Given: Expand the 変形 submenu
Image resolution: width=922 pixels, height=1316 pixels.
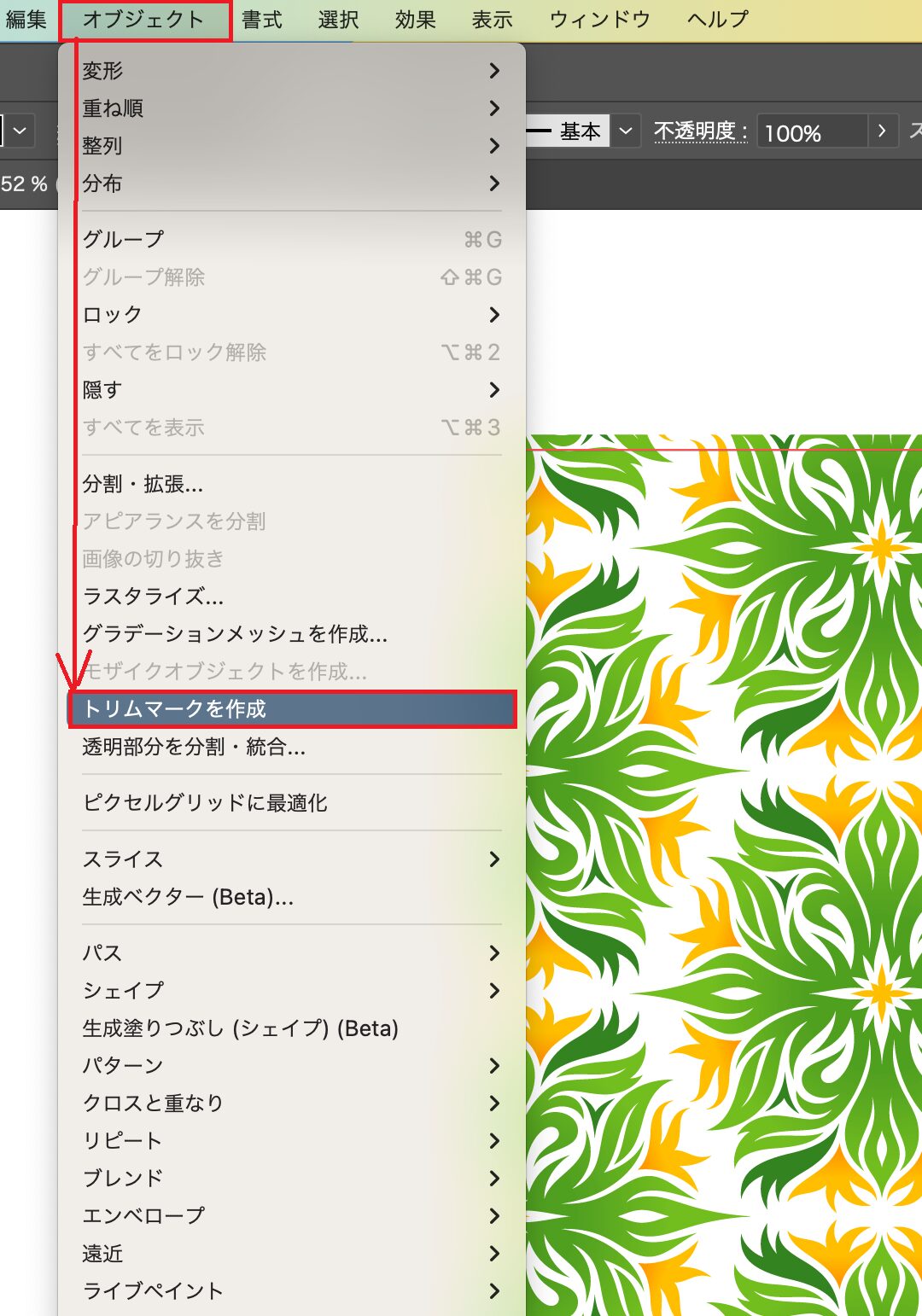Looking at the screenshot, I should (x=292, y=71).
